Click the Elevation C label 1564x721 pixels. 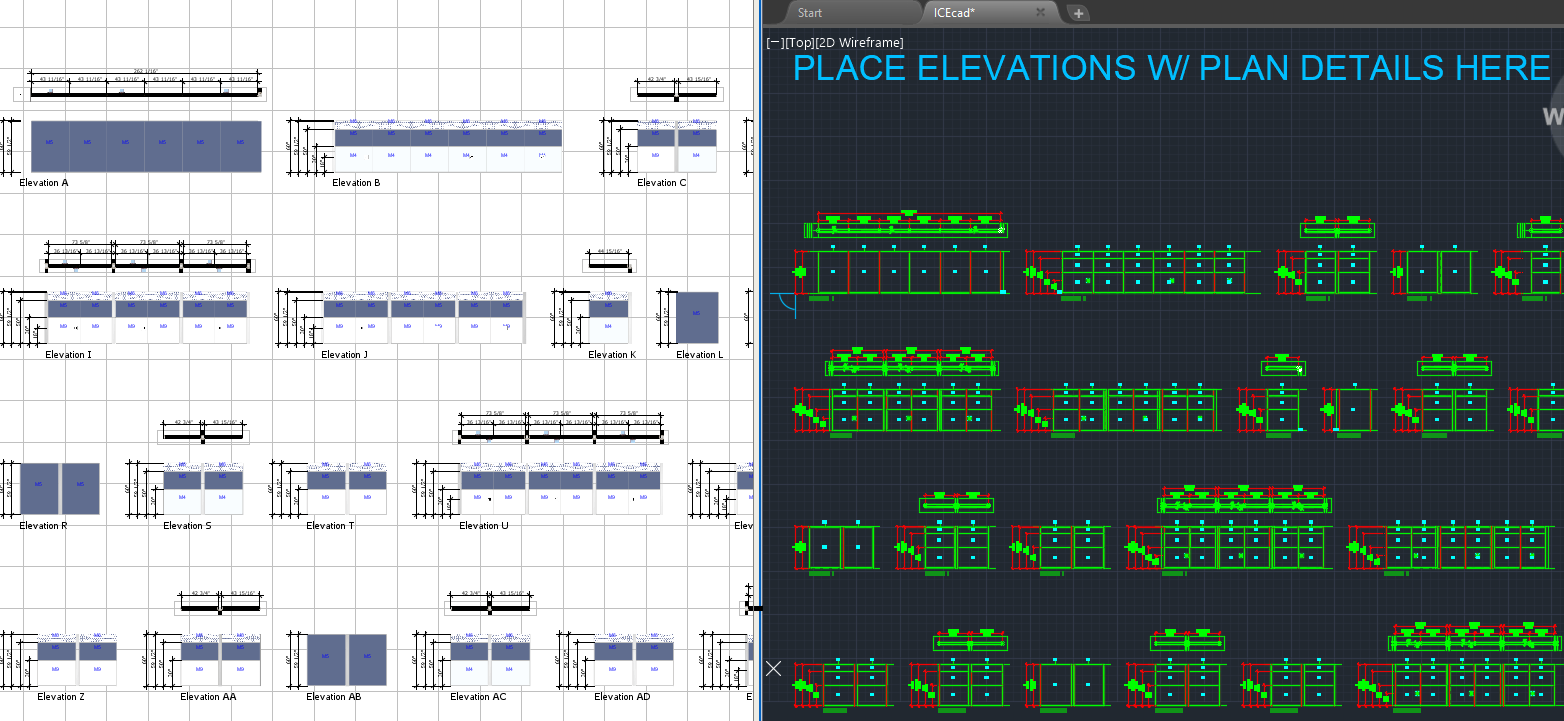(662, 183)
